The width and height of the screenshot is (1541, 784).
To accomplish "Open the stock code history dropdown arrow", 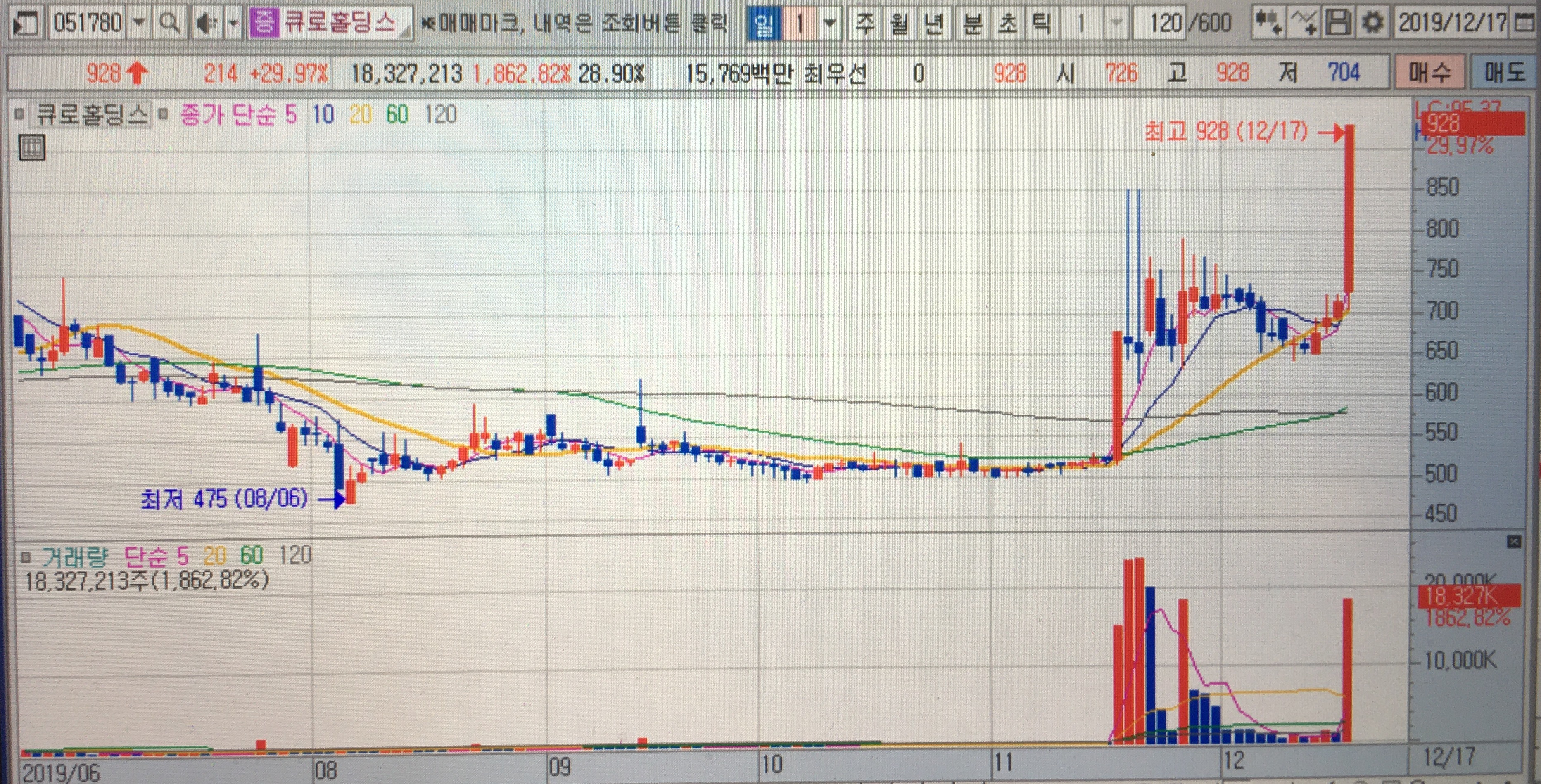I will pyautogui.click(x=139, y=23).
